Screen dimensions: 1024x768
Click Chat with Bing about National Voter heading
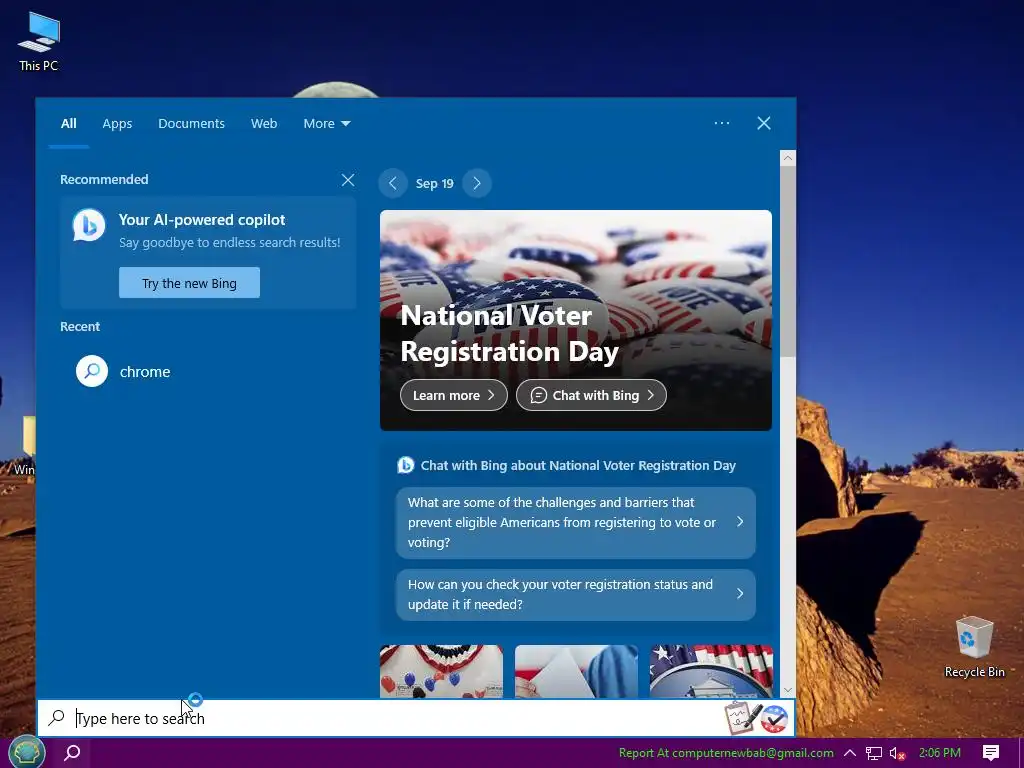[578, 465]
